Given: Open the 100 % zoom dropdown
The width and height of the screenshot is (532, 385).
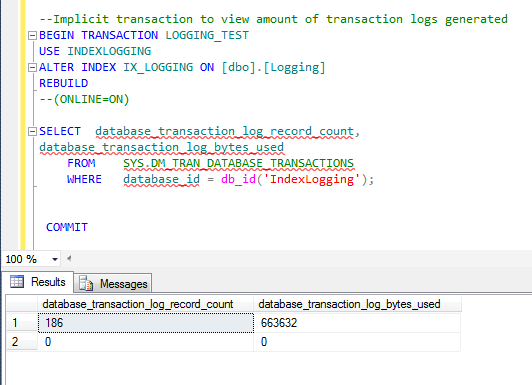Looking at the screenshot, I should (55, 259).
